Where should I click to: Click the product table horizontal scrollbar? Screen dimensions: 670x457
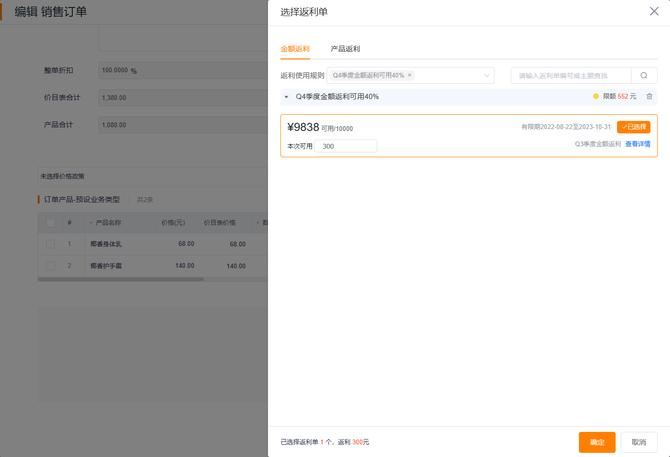120,279
